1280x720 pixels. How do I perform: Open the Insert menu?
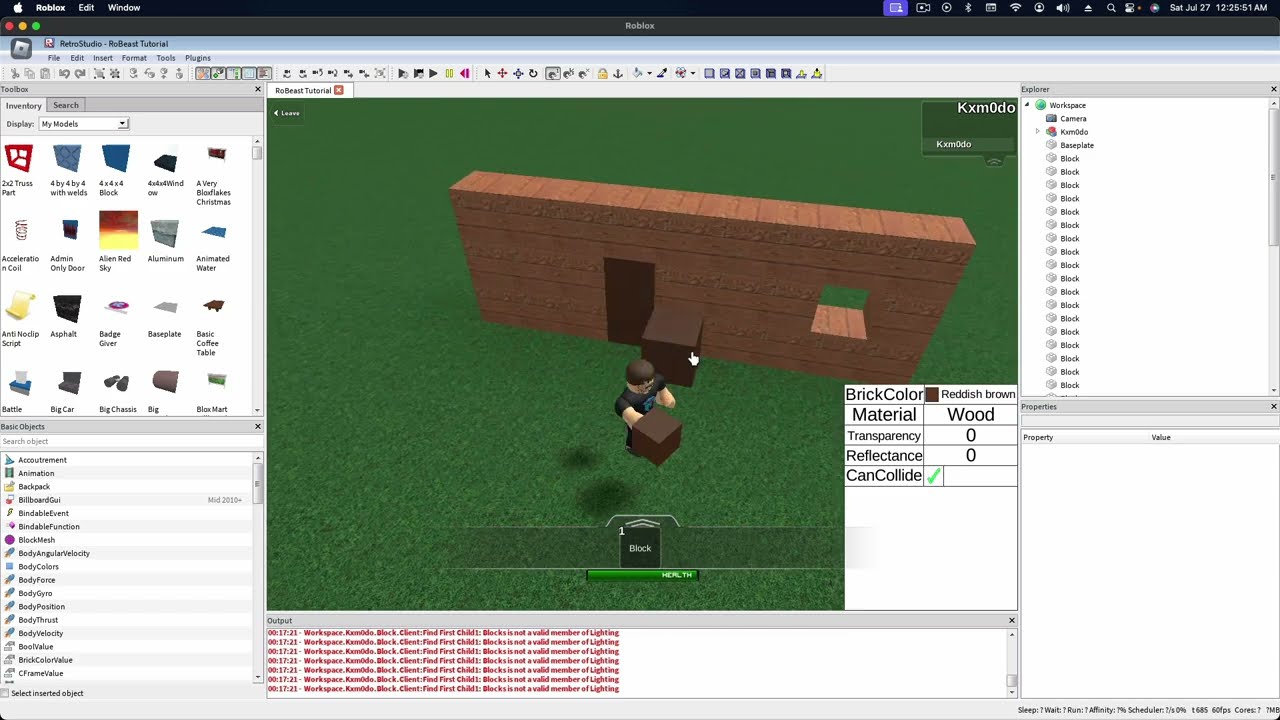103,58
